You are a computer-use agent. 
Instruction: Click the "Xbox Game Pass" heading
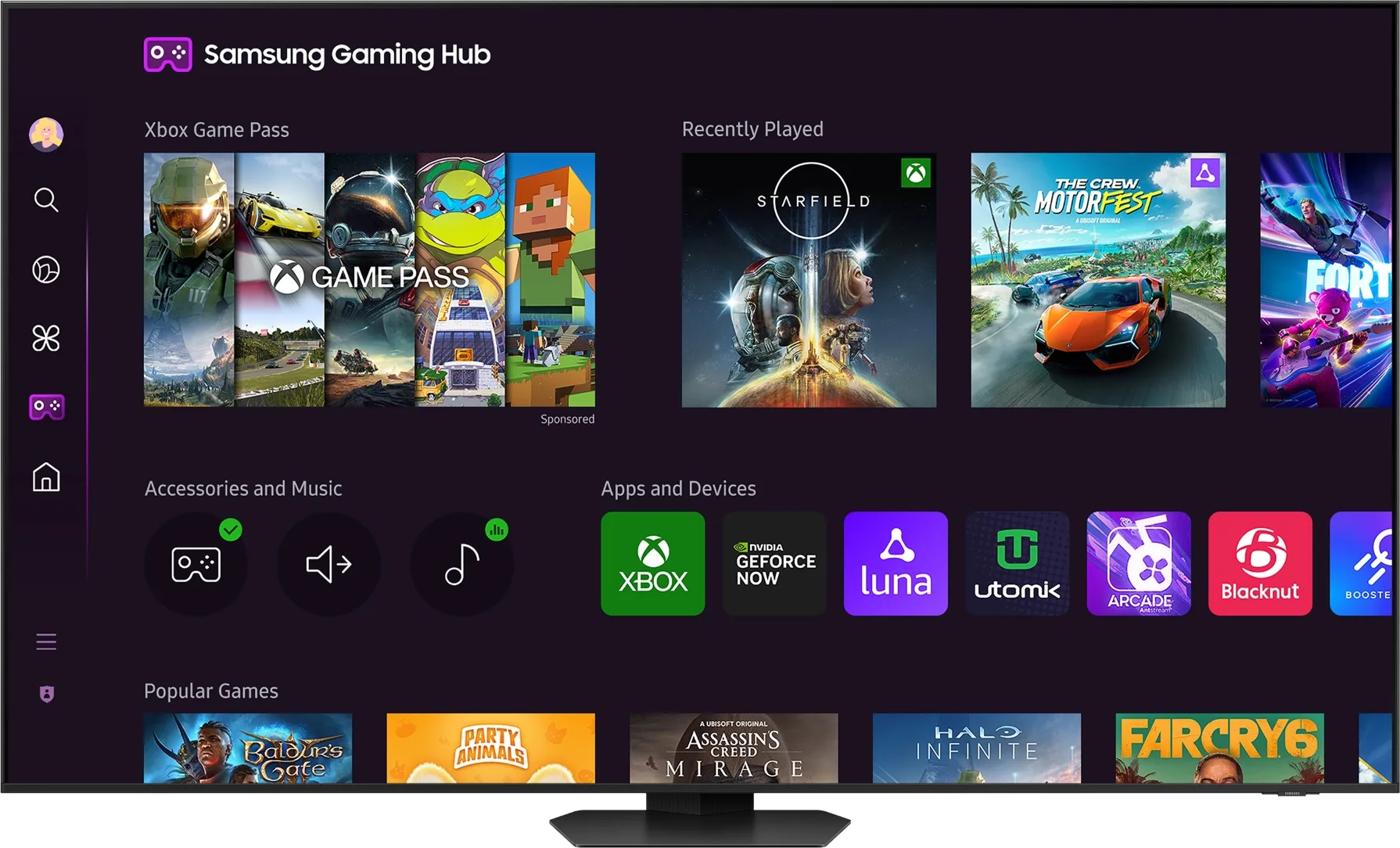(217, 130)
